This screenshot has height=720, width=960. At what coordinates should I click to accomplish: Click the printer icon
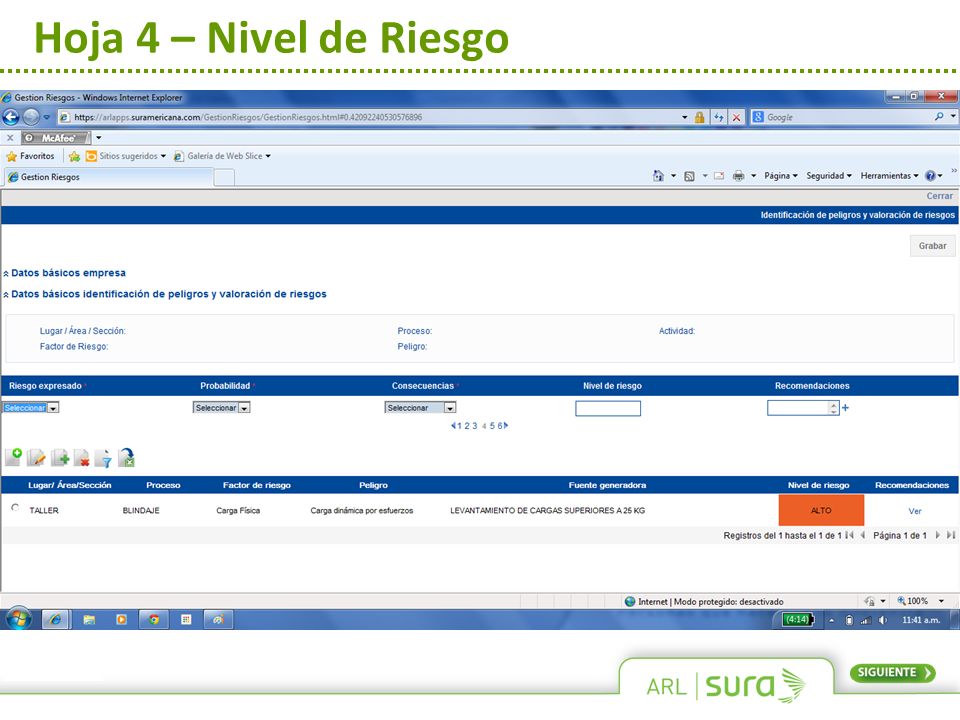click(738, 176)
